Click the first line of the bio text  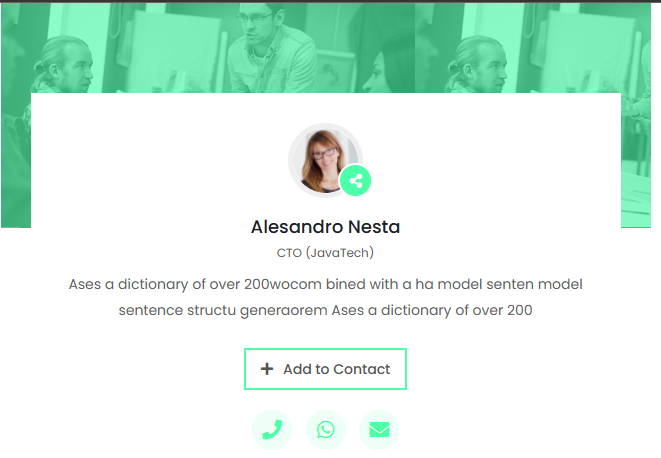[x=325, y=285]
